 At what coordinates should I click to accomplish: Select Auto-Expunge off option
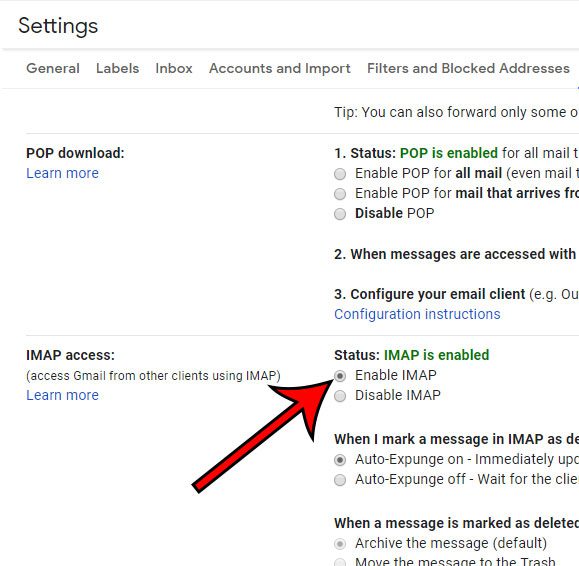[x=340, y=480]
